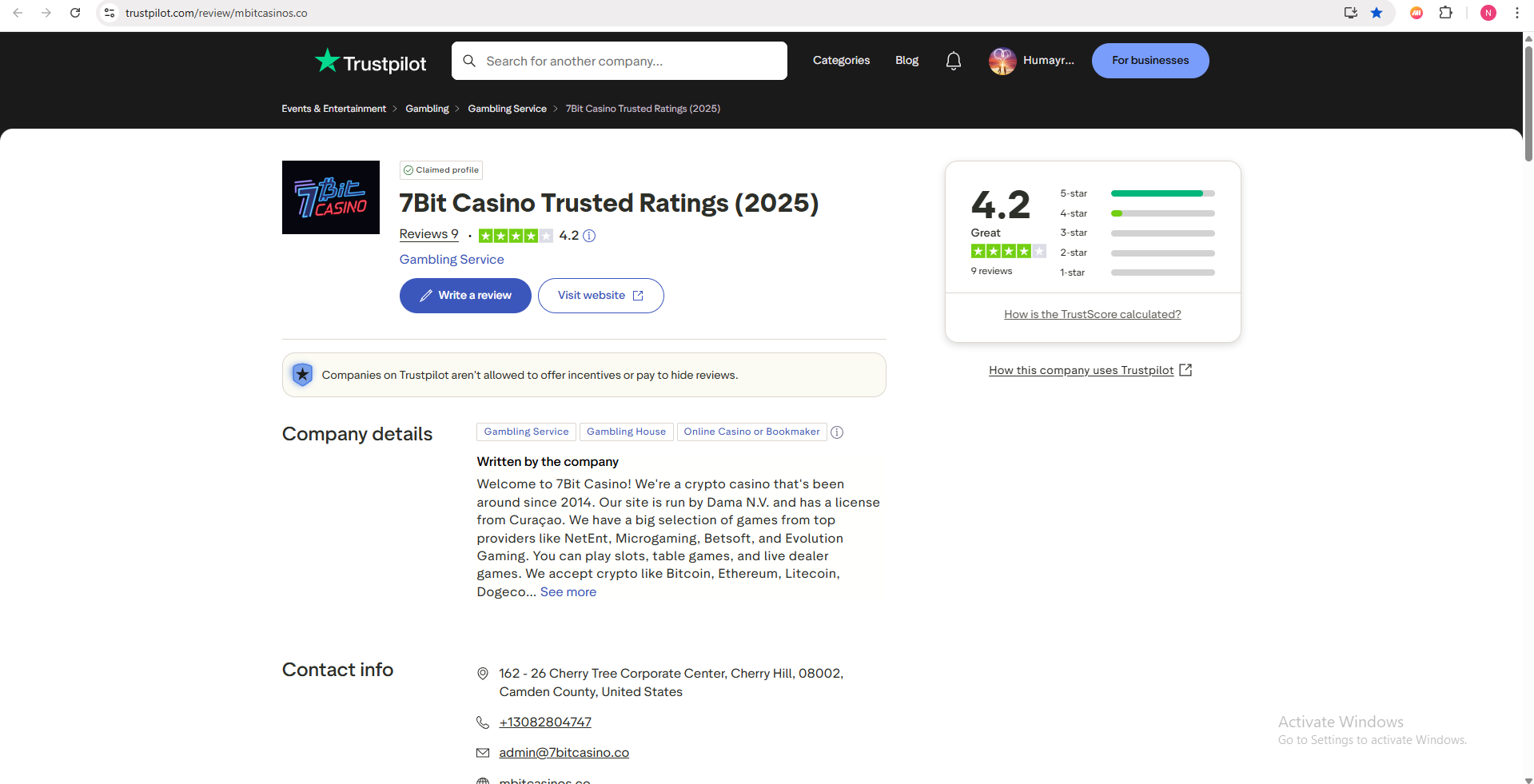The image size is (1534, 784).
Task: Open the notifications bell
Action: (x=953, y=61)
